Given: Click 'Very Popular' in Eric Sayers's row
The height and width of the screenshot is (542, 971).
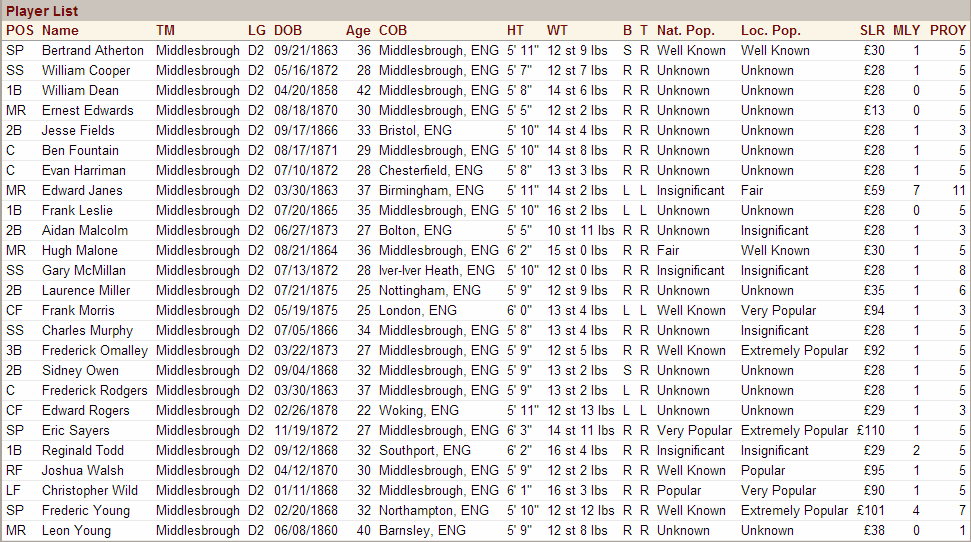Looking at the screenshot, I should click(694, 430).
